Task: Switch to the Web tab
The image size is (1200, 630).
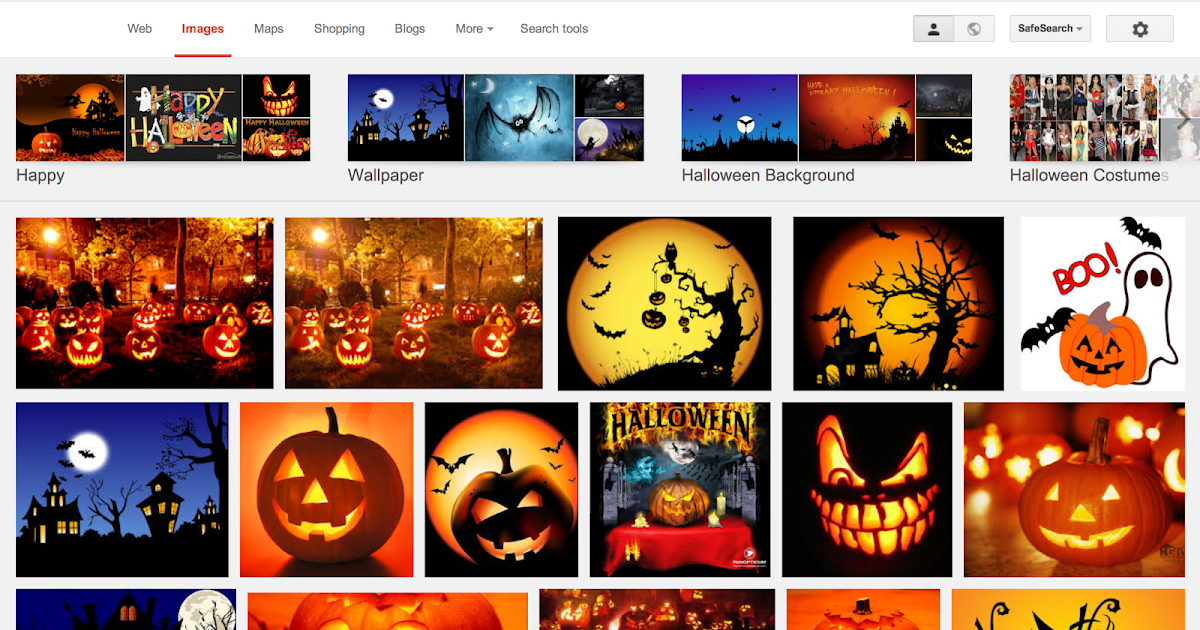Action: (139, 28)
